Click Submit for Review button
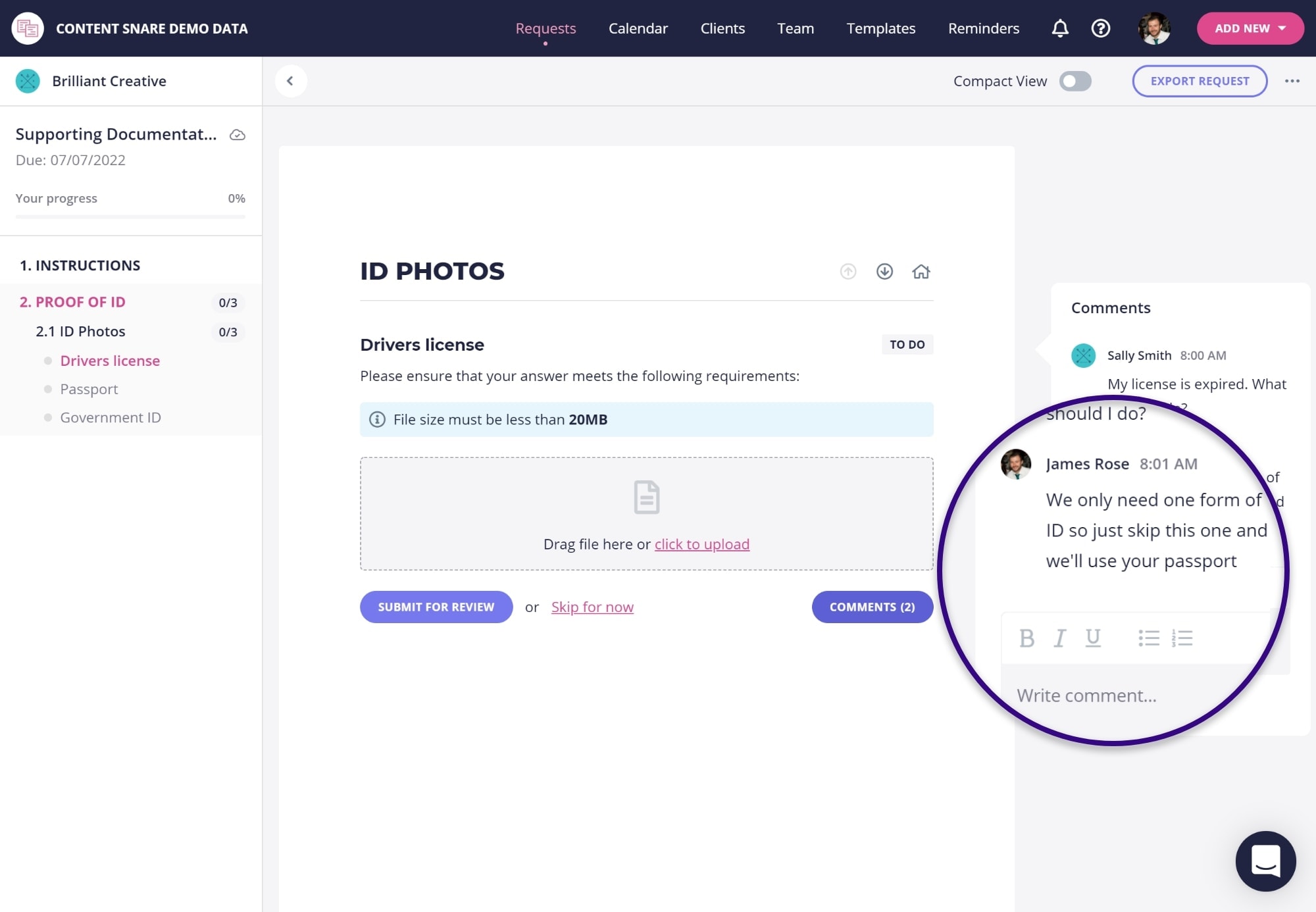 (x=436, y=607)
